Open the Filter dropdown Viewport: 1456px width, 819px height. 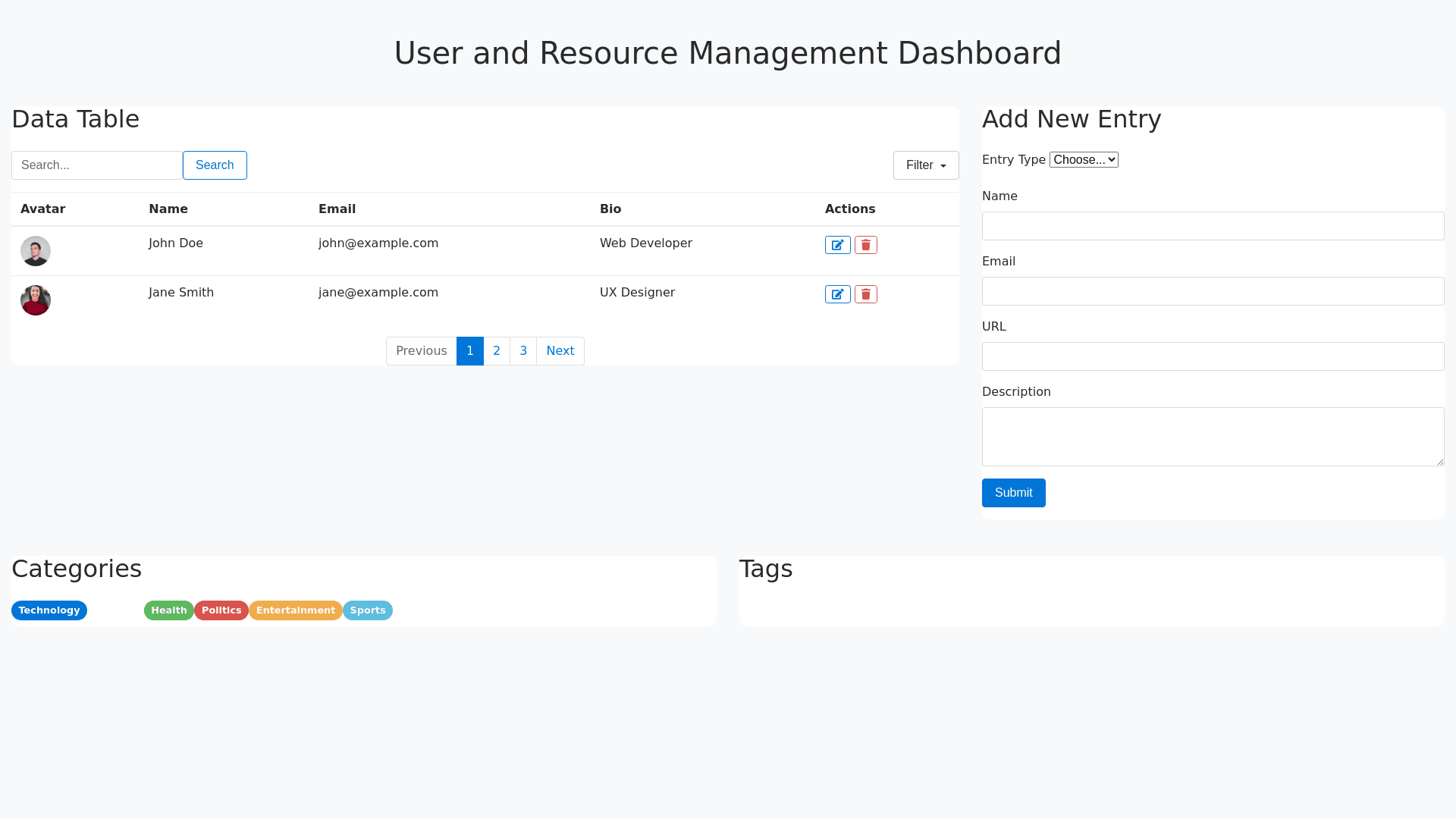(x=925, y=165)
